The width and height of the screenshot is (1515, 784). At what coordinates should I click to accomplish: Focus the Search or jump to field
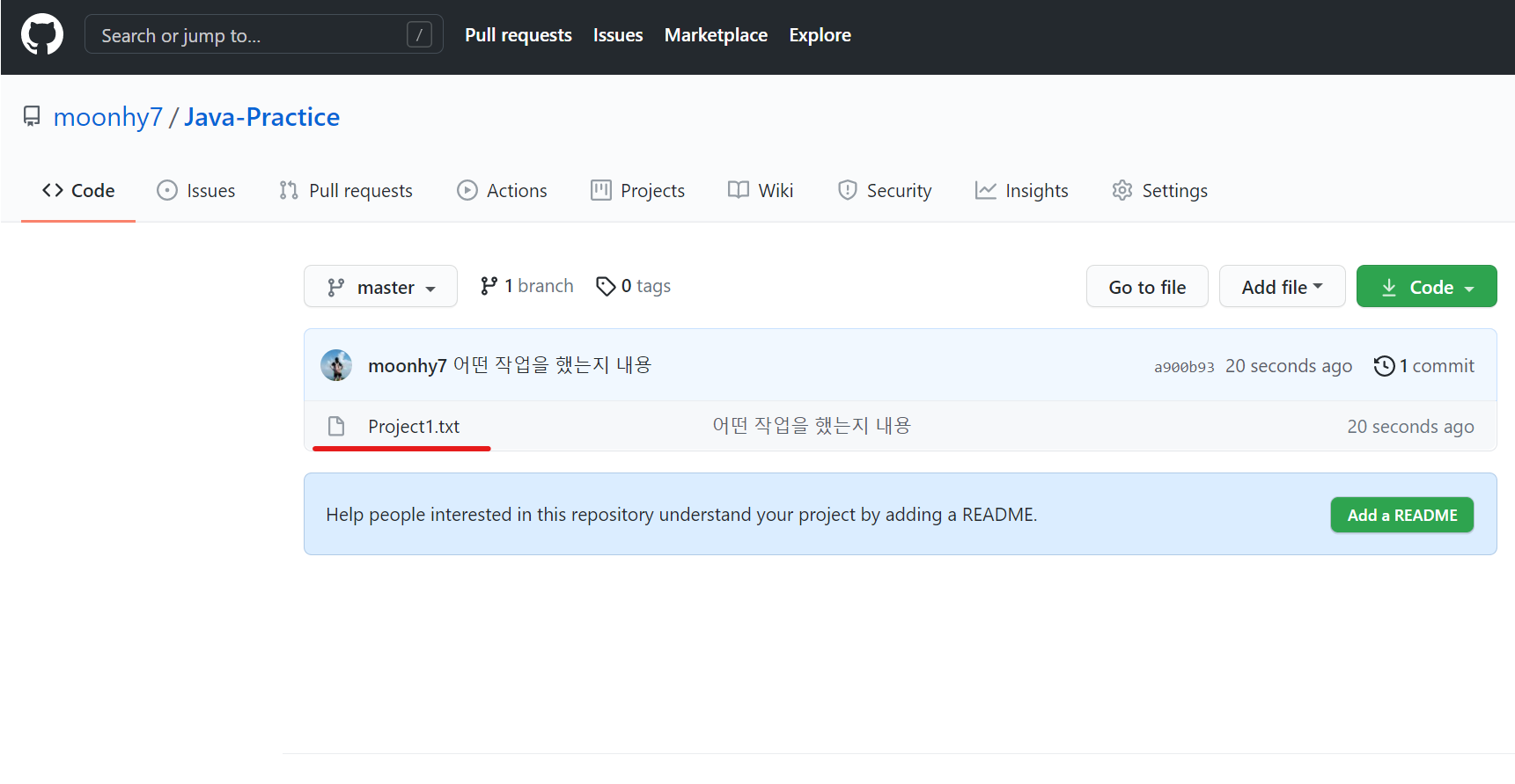(x=263, y=34)
